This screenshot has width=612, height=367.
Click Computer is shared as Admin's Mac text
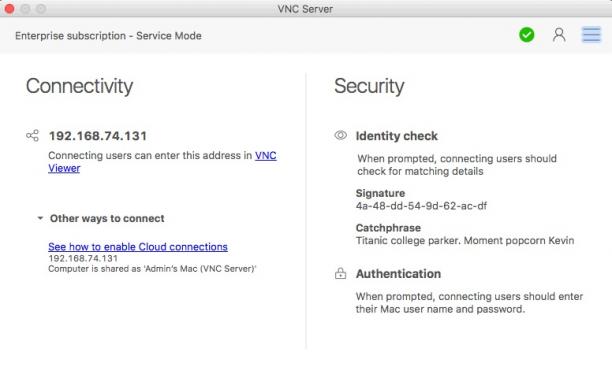(x=152, y=269)
